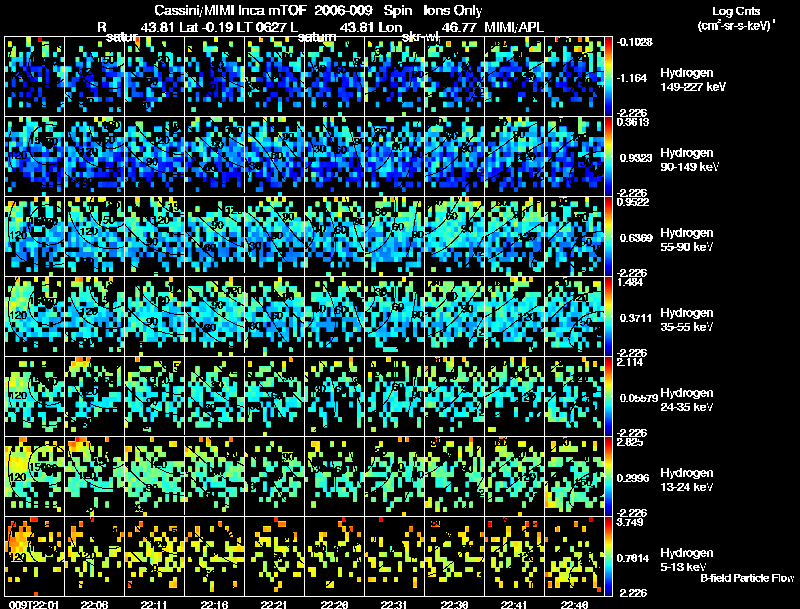Click the '-1.164' colorbar midpoint value

[632, 78]
